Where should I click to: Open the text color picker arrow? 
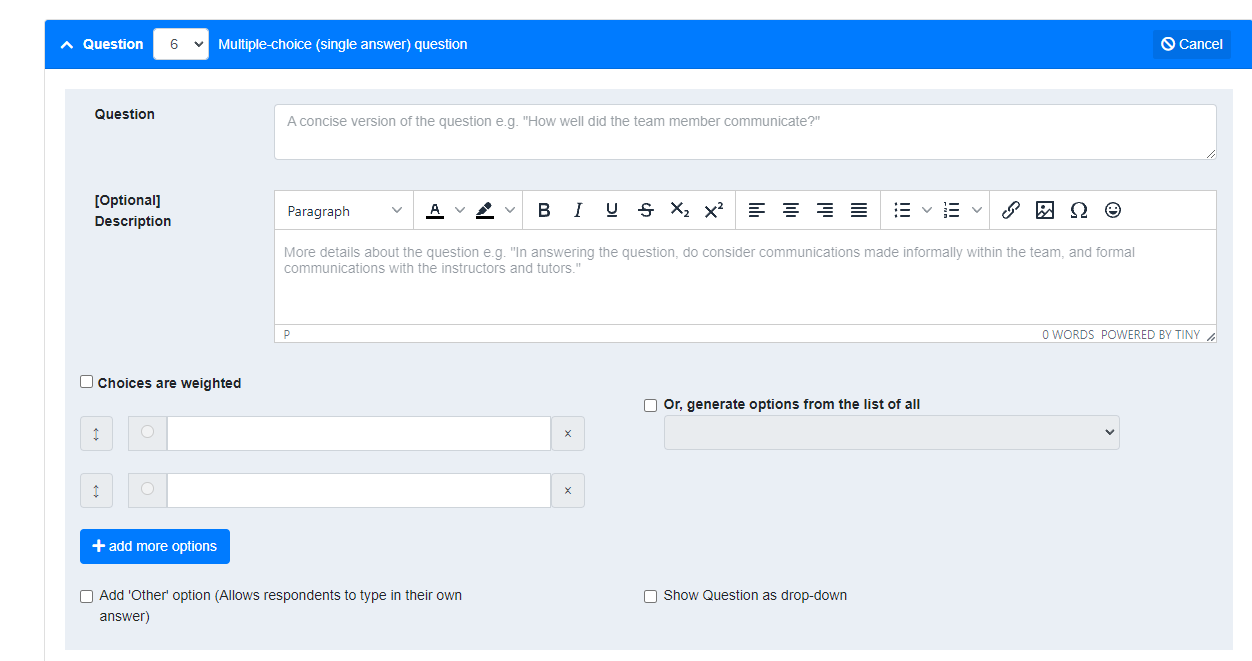[460, 210]
